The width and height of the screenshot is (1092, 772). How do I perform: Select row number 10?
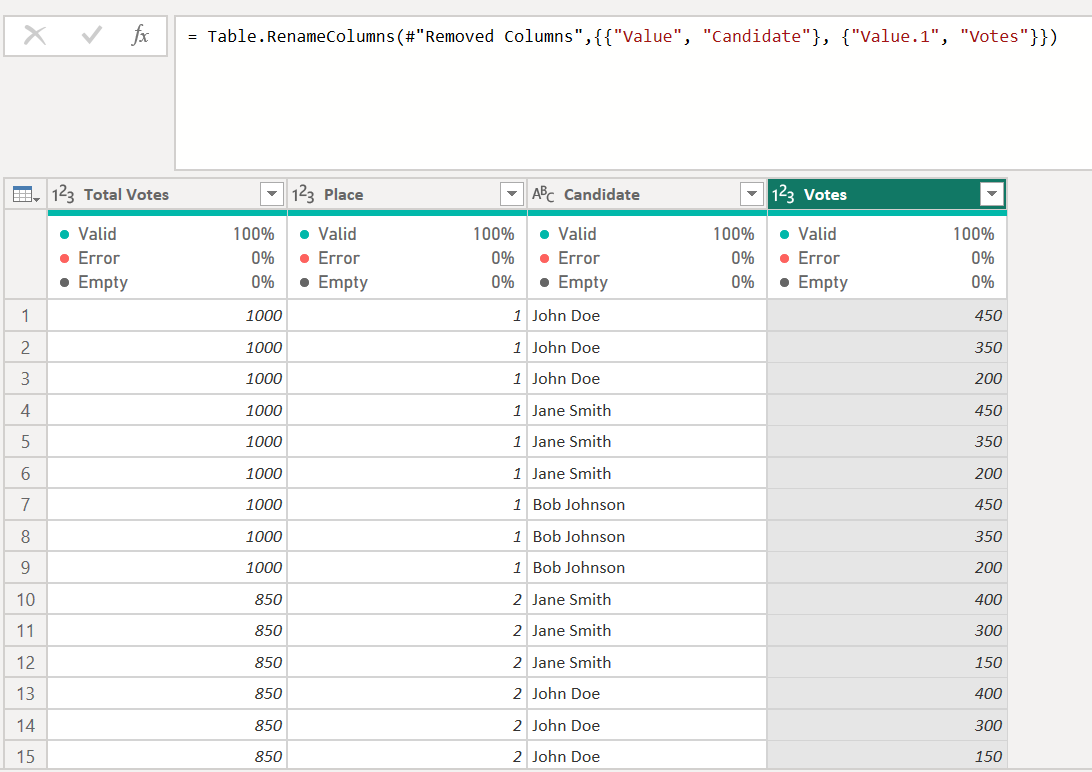pos(26,599)
